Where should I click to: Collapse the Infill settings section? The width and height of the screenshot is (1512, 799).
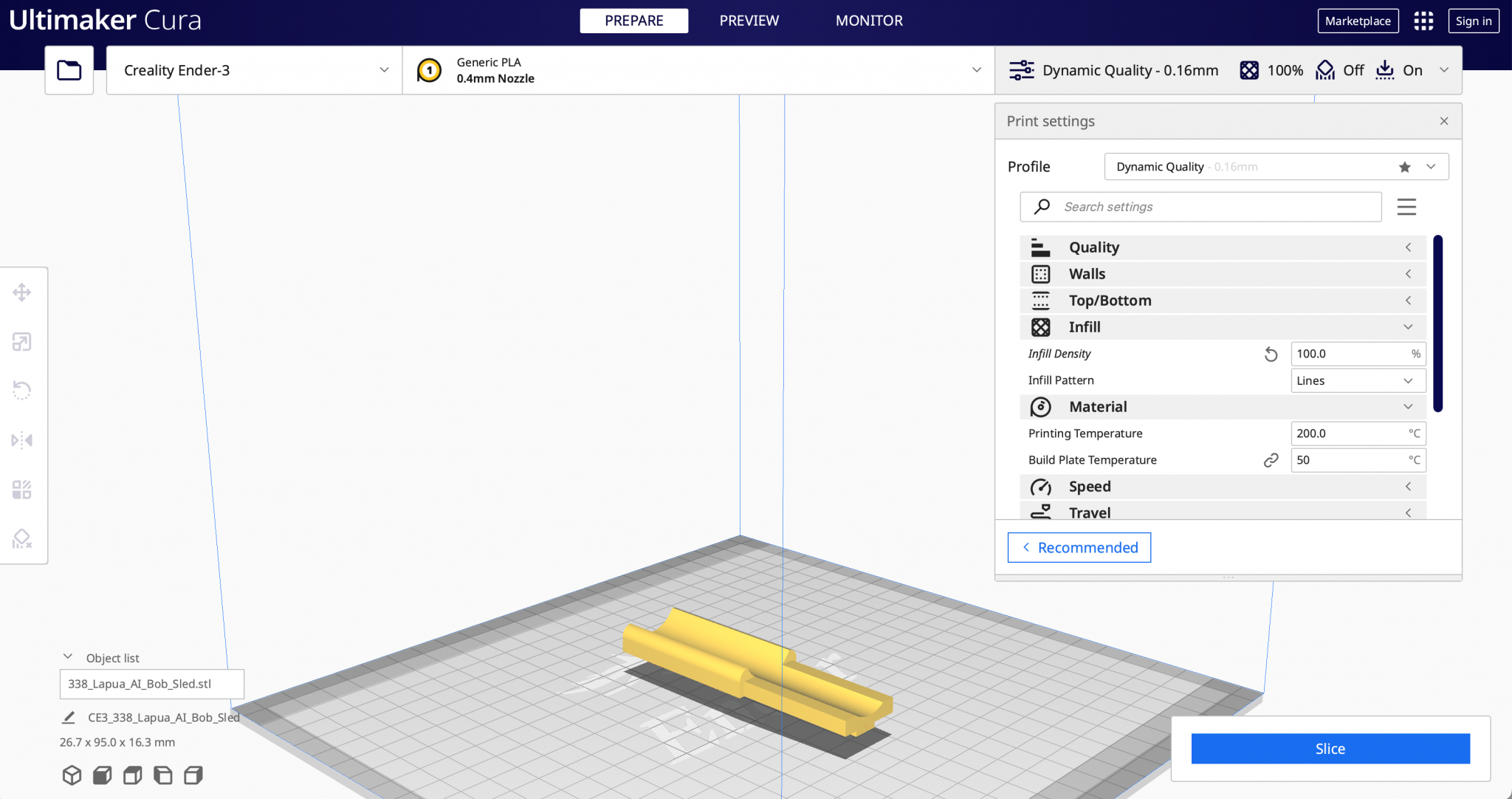(1223, 327)
